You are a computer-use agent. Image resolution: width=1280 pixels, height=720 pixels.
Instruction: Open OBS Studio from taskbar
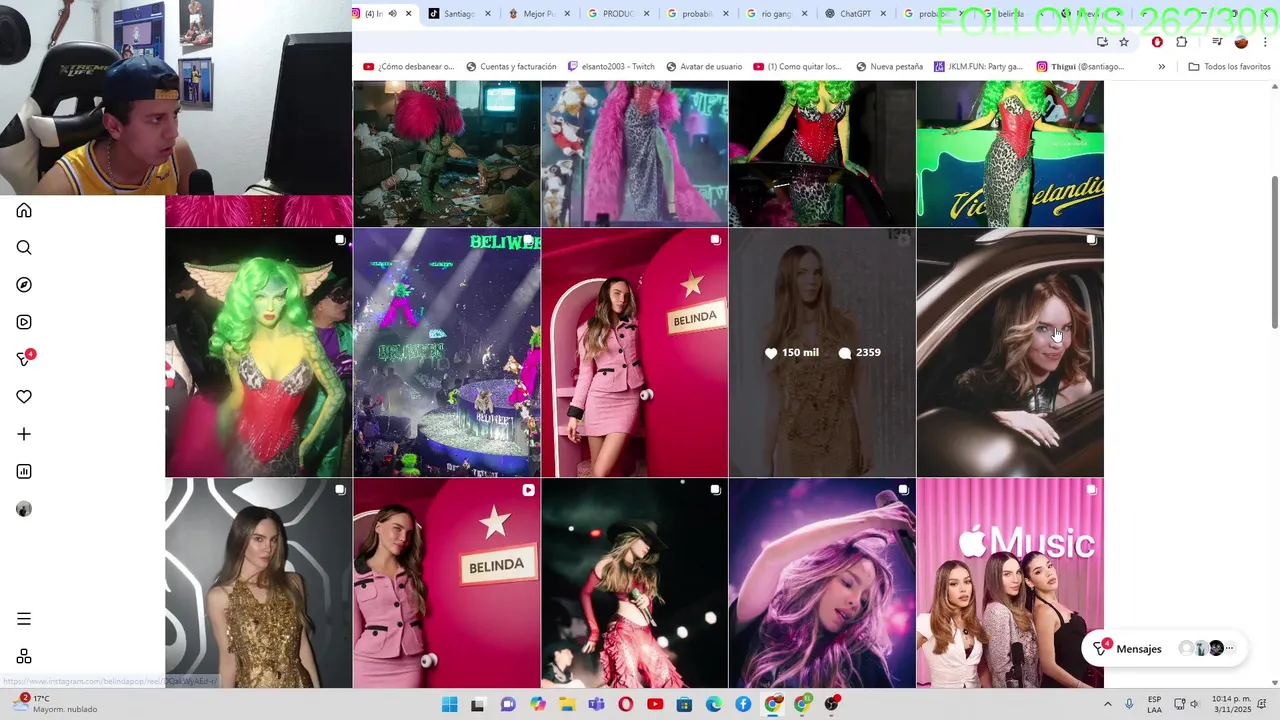click(832, 704)
